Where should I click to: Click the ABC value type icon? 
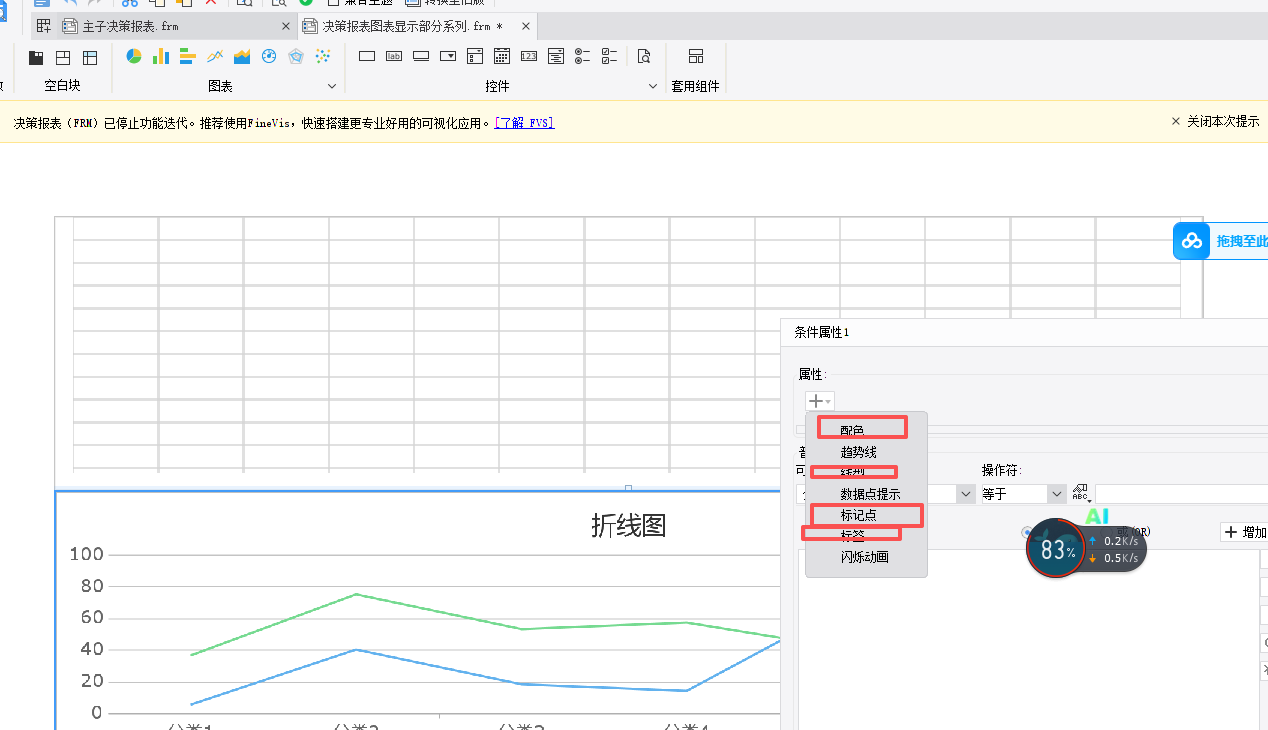pyautogui.click(x=1080, y=493)
